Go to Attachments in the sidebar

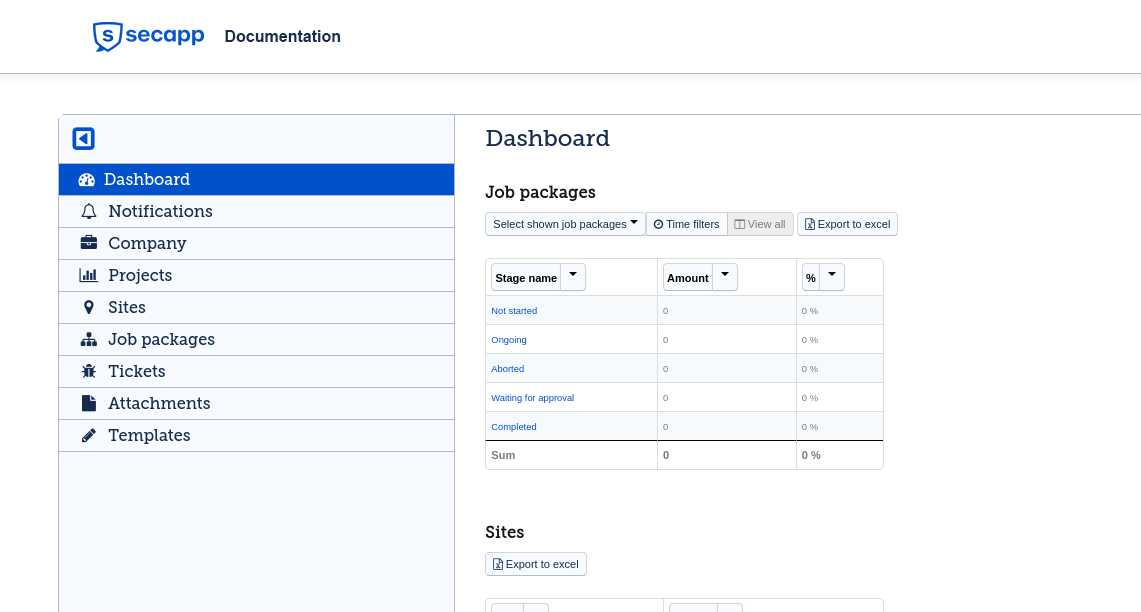[256, 404]
